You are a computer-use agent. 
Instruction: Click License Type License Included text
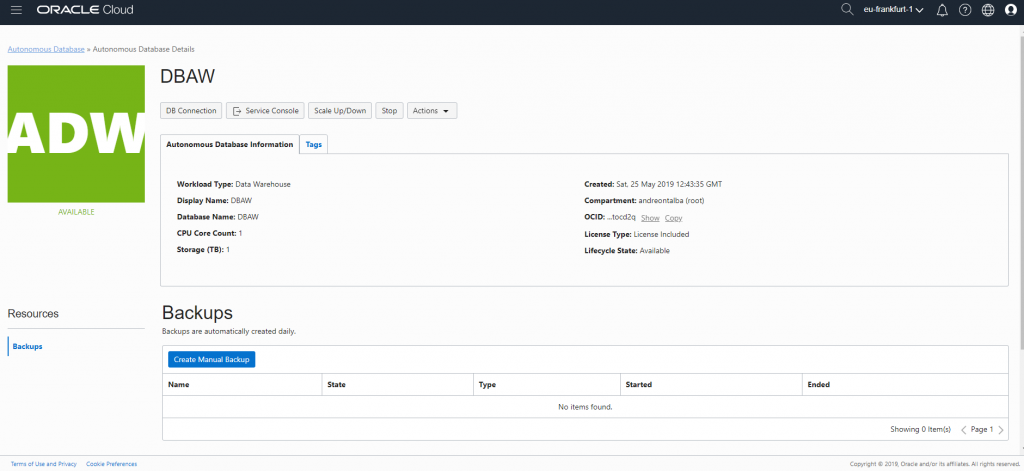pos(637,234)
